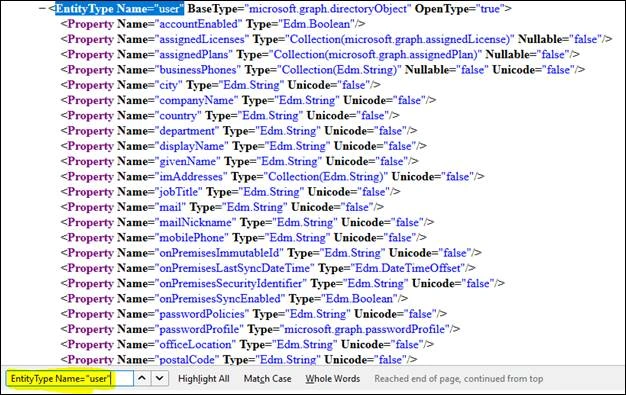Click the onPremisesSyncEnabled property line

click(234, 298)
